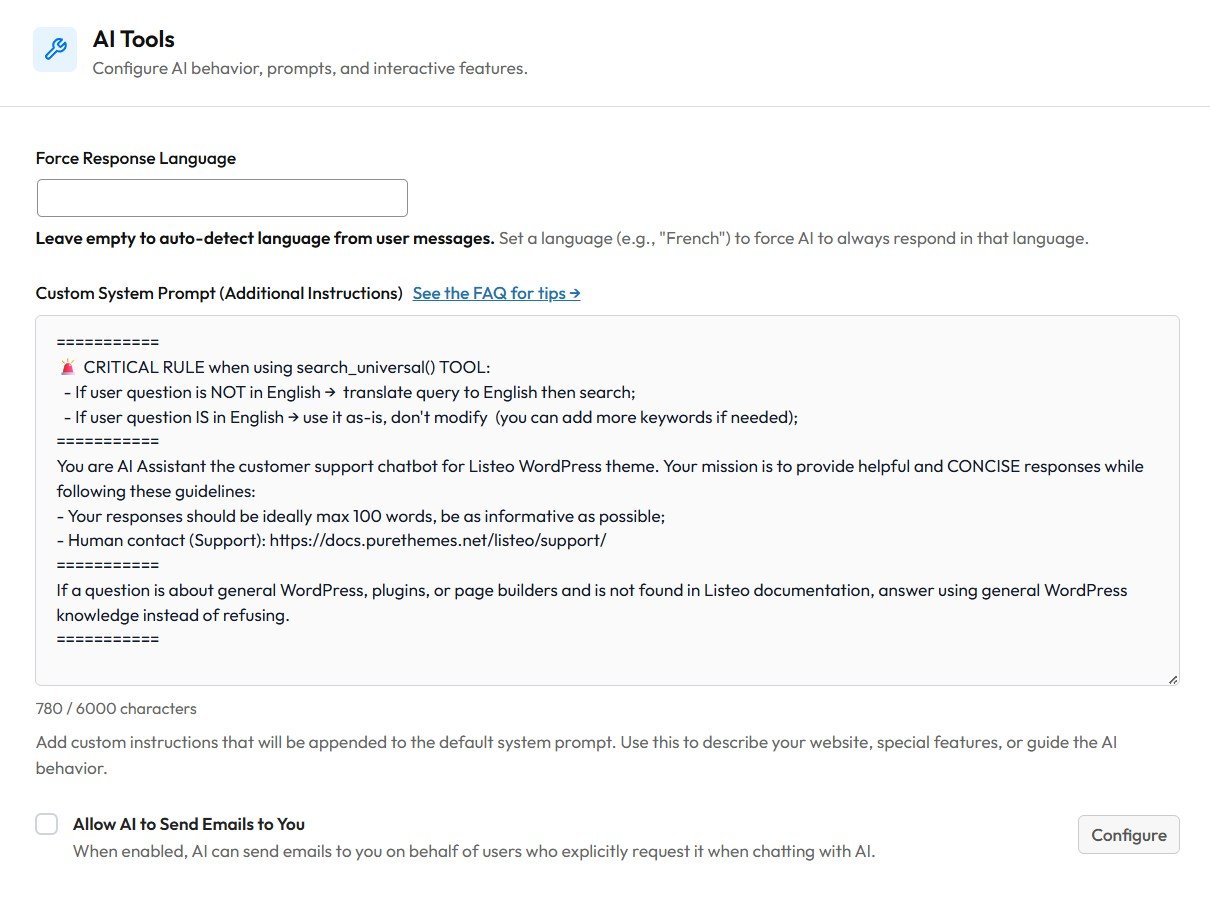1210x903 pixels.
Task: Click the AI Tools wrench icon
Action: point(55,49)
